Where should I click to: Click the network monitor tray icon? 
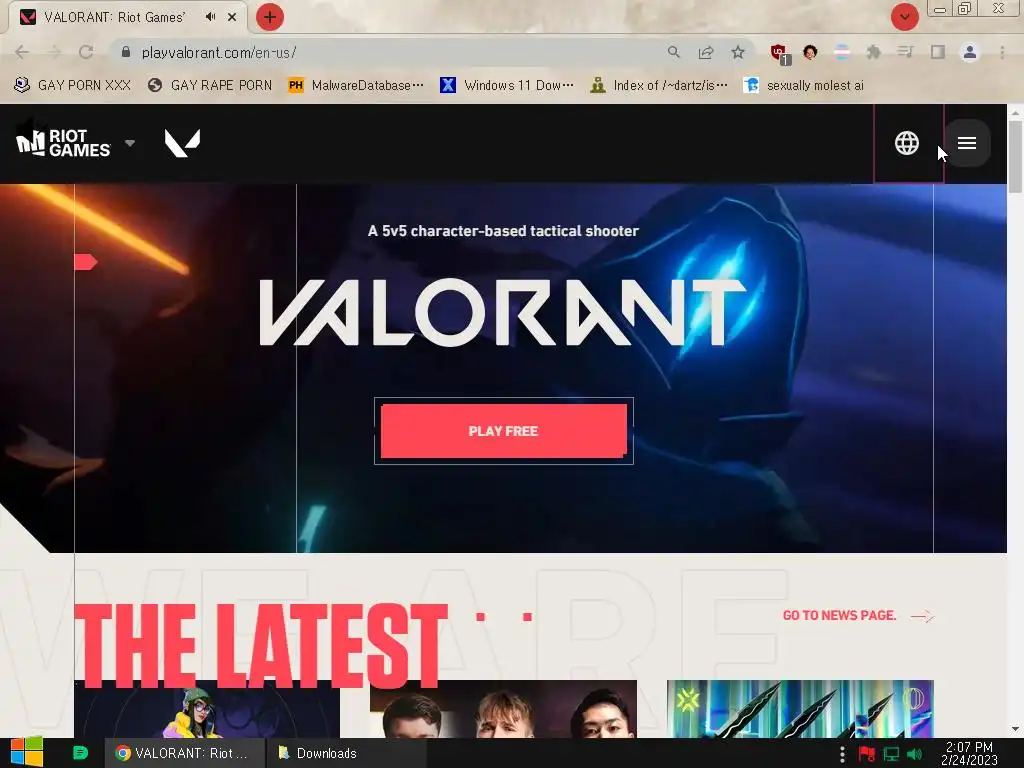point(891,754)
